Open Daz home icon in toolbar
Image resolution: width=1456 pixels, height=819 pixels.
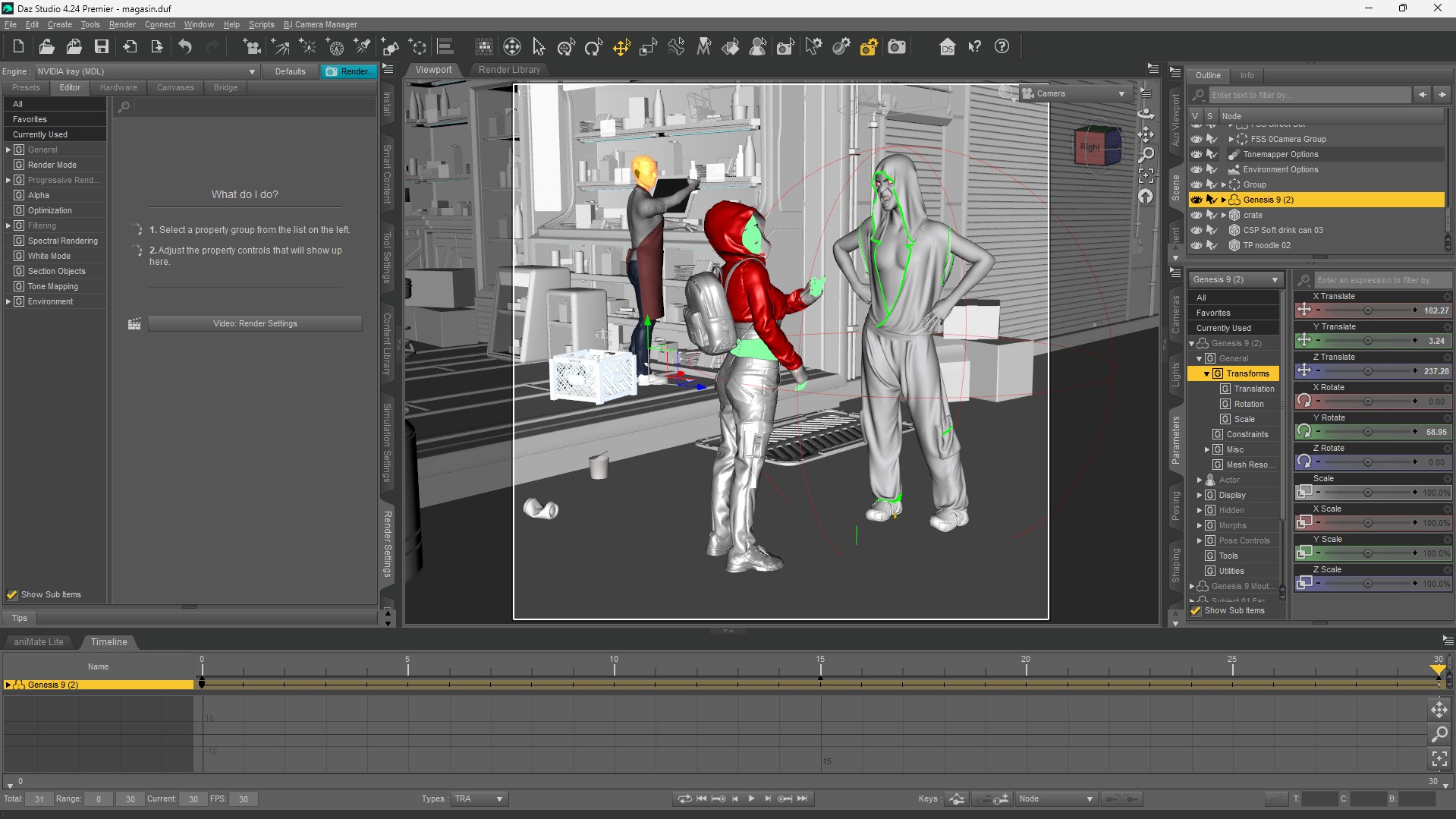pyautogui.click(x=947, y=47)
